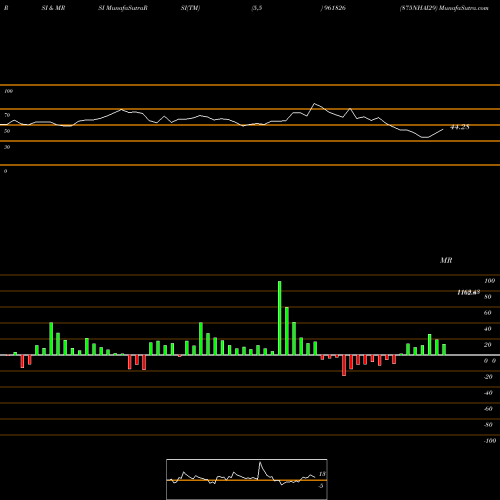The image size is (500, 500).
Task: Click the -20 label on MR right axis
Action: (488, 377)
